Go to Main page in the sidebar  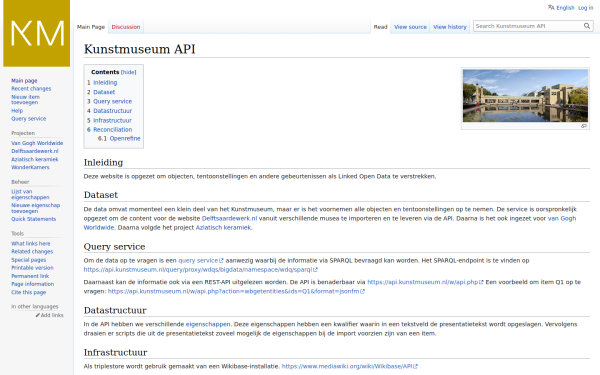pyautogui.click(x=24, y=81)
